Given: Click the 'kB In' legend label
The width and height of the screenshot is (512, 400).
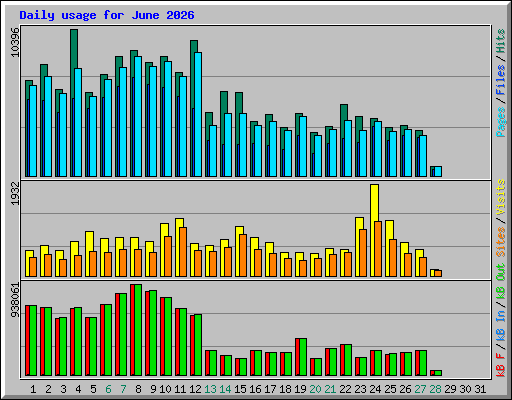Looking at the screenshot, I should pyautogui.click(x=501, y=315).
